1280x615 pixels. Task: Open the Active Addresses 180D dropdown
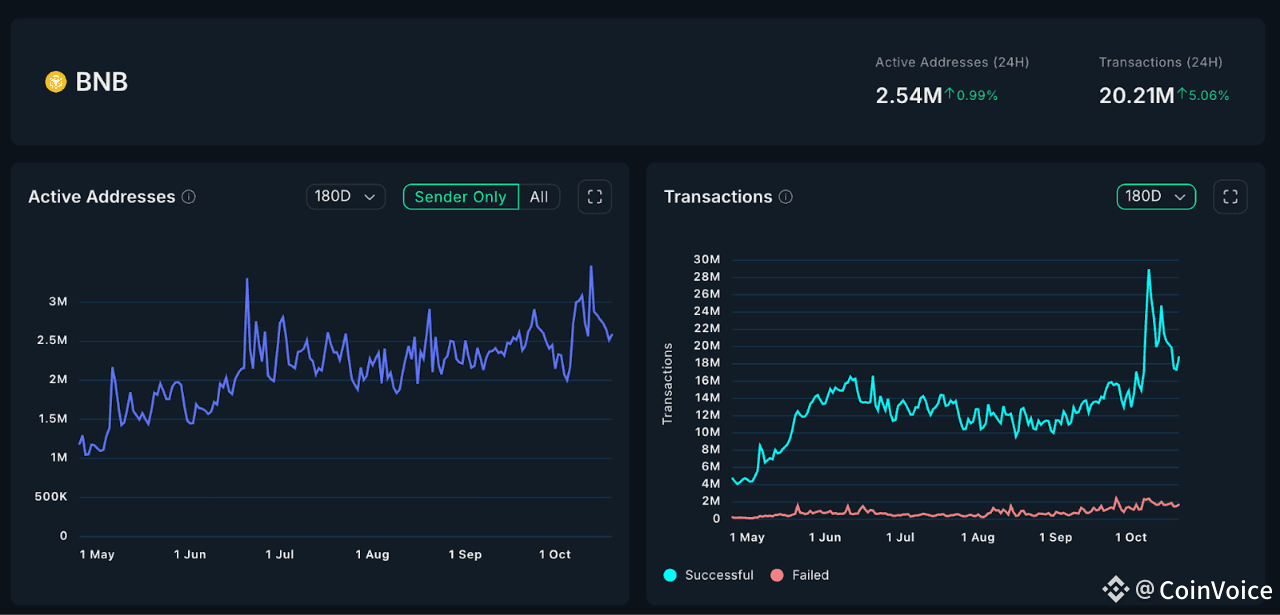click(x=345, y=197)
